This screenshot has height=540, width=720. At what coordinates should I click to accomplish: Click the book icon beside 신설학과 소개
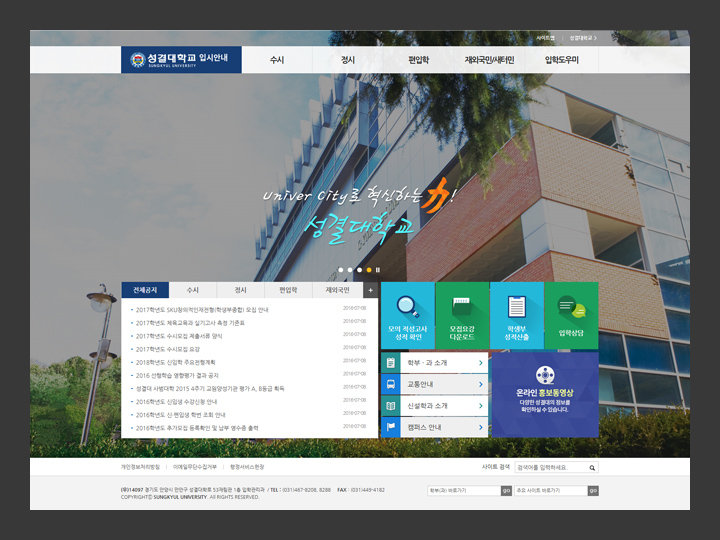391,406
